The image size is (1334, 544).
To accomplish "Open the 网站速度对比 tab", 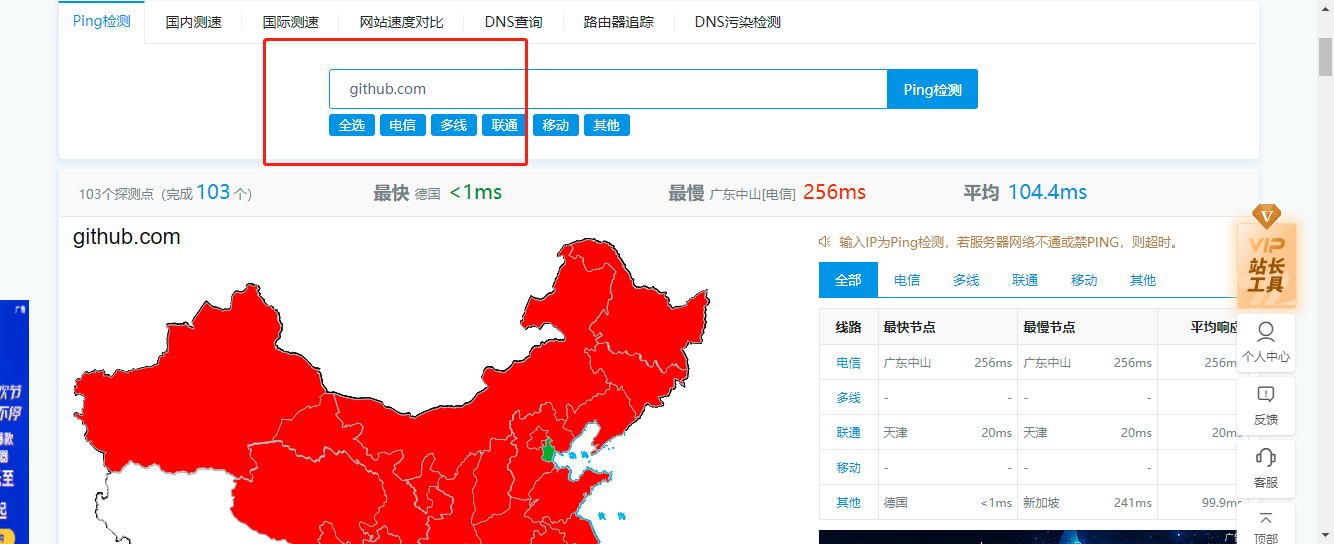I will click(x=402, y=22).
